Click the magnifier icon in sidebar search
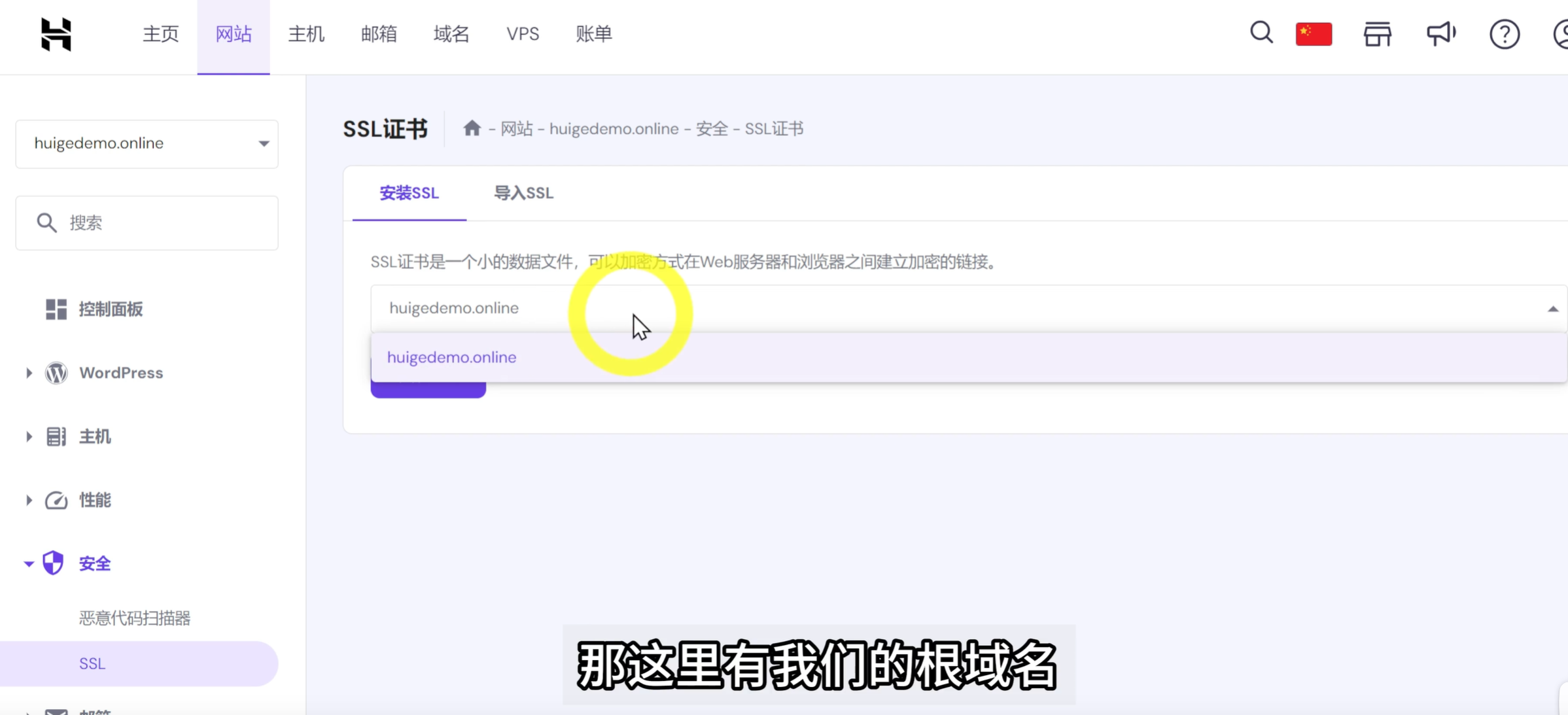 point(46,222)
